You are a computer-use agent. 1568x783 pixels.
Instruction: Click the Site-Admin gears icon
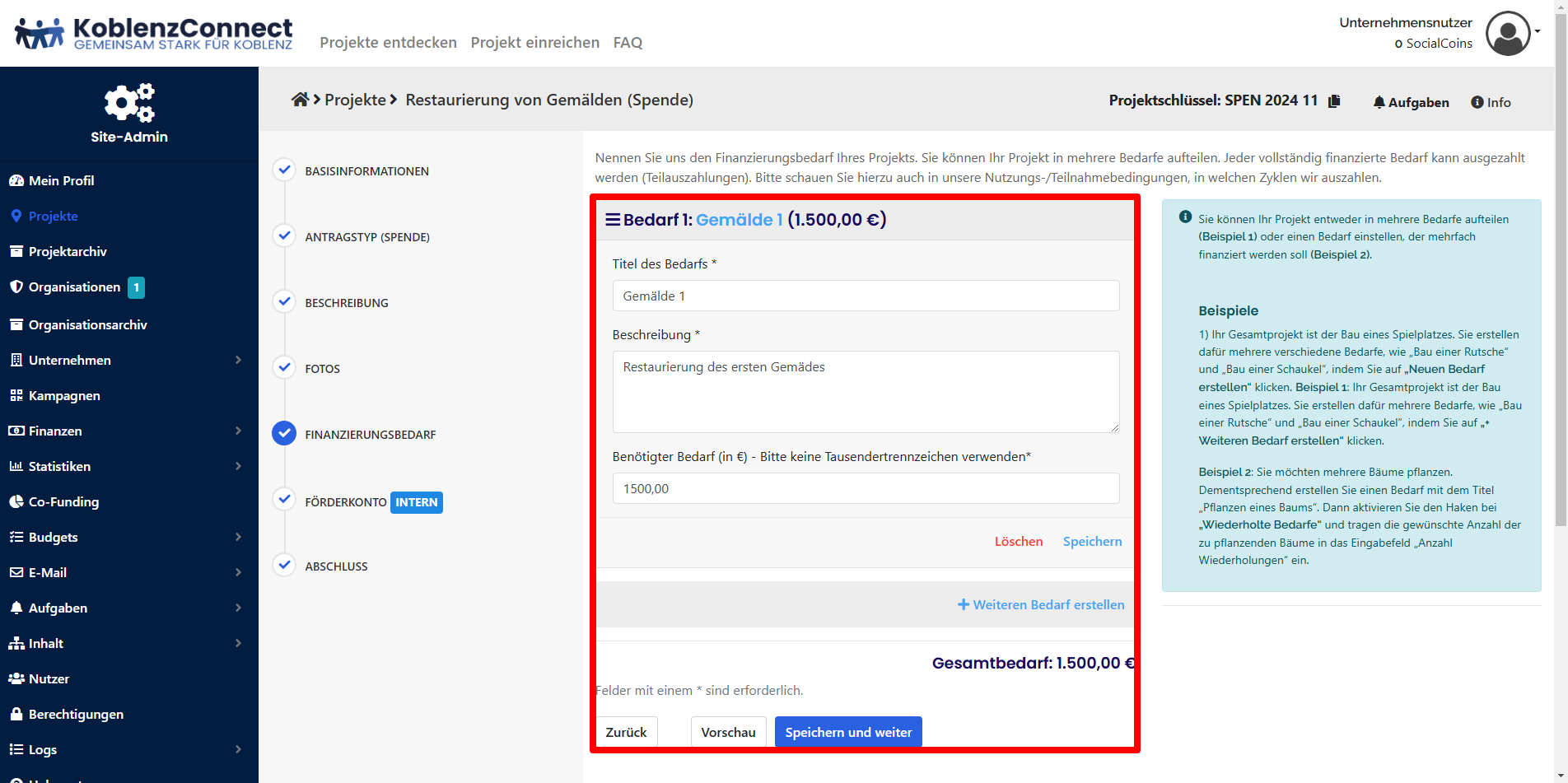coord(129,103)
